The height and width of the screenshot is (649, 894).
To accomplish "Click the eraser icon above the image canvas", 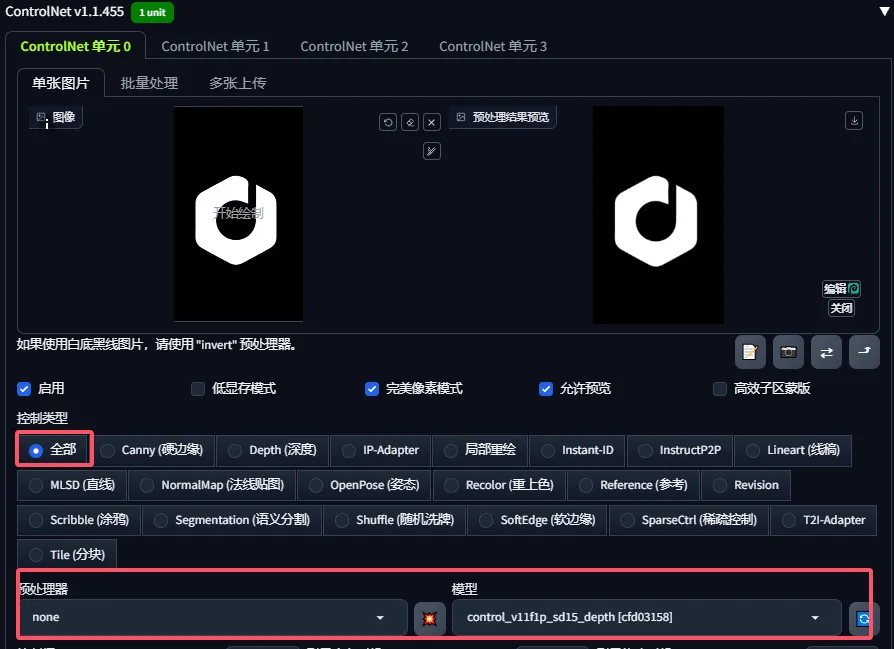I will click(x=410, y=122).
